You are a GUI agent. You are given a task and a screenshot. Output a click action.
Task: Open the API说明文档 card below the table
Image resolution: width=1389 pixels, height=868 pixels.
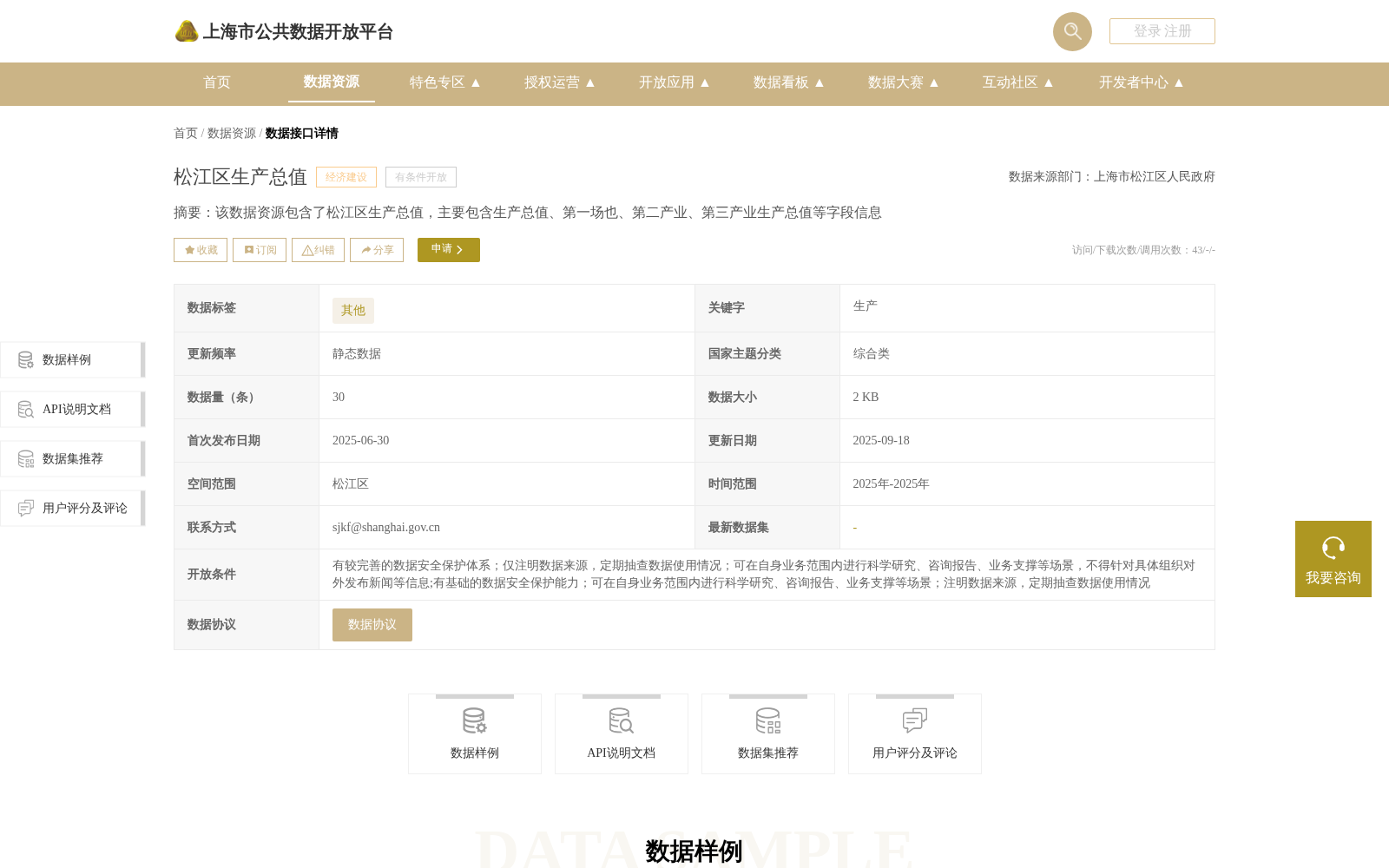coord(622,733)
